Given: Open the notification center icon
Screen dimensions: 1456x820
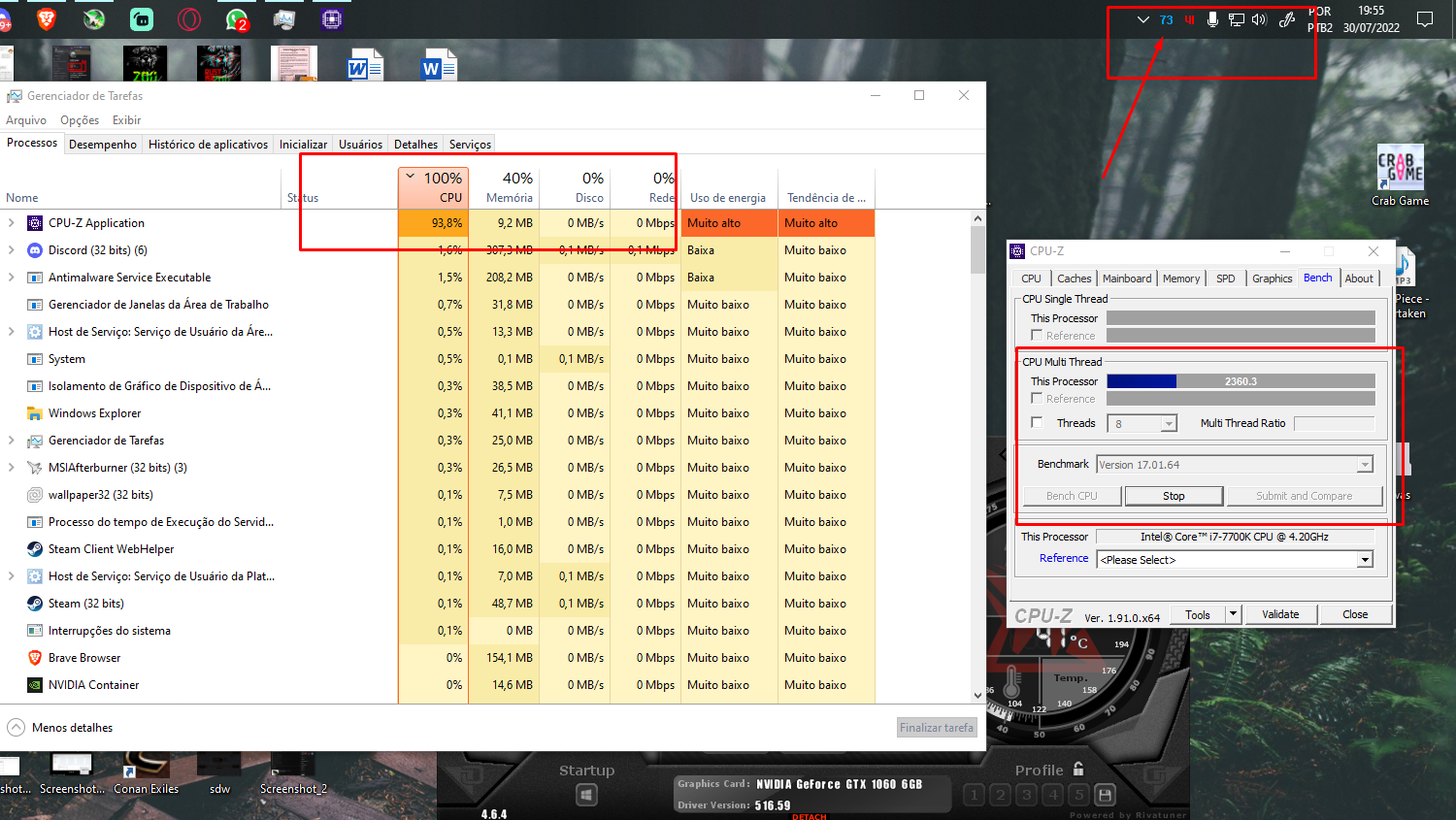Looking at the screenshot, I should tap(1425, 19).
